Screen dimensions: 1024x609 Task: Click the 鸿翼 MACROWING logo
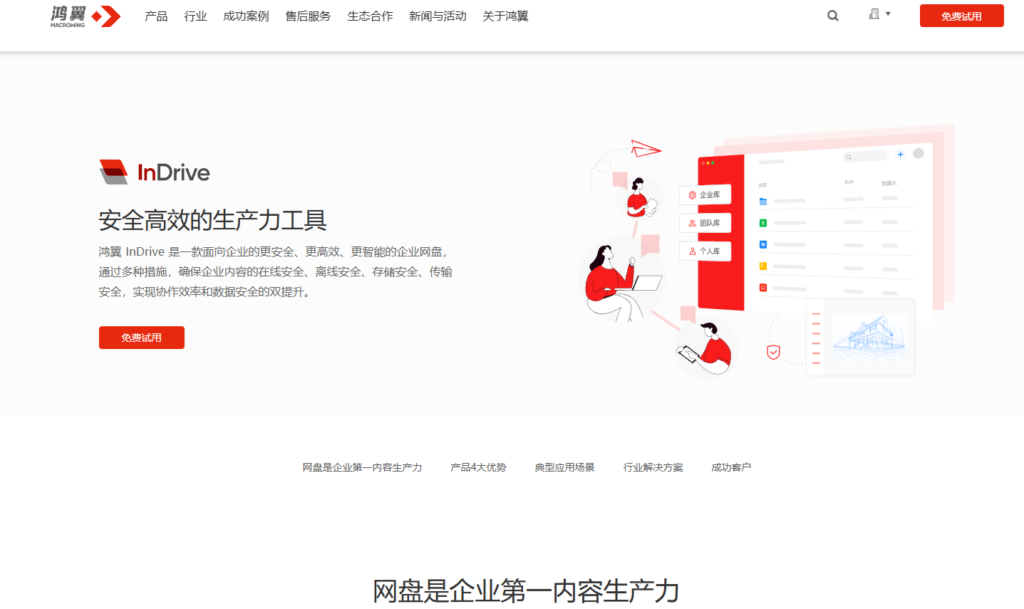tap(84, 16)
